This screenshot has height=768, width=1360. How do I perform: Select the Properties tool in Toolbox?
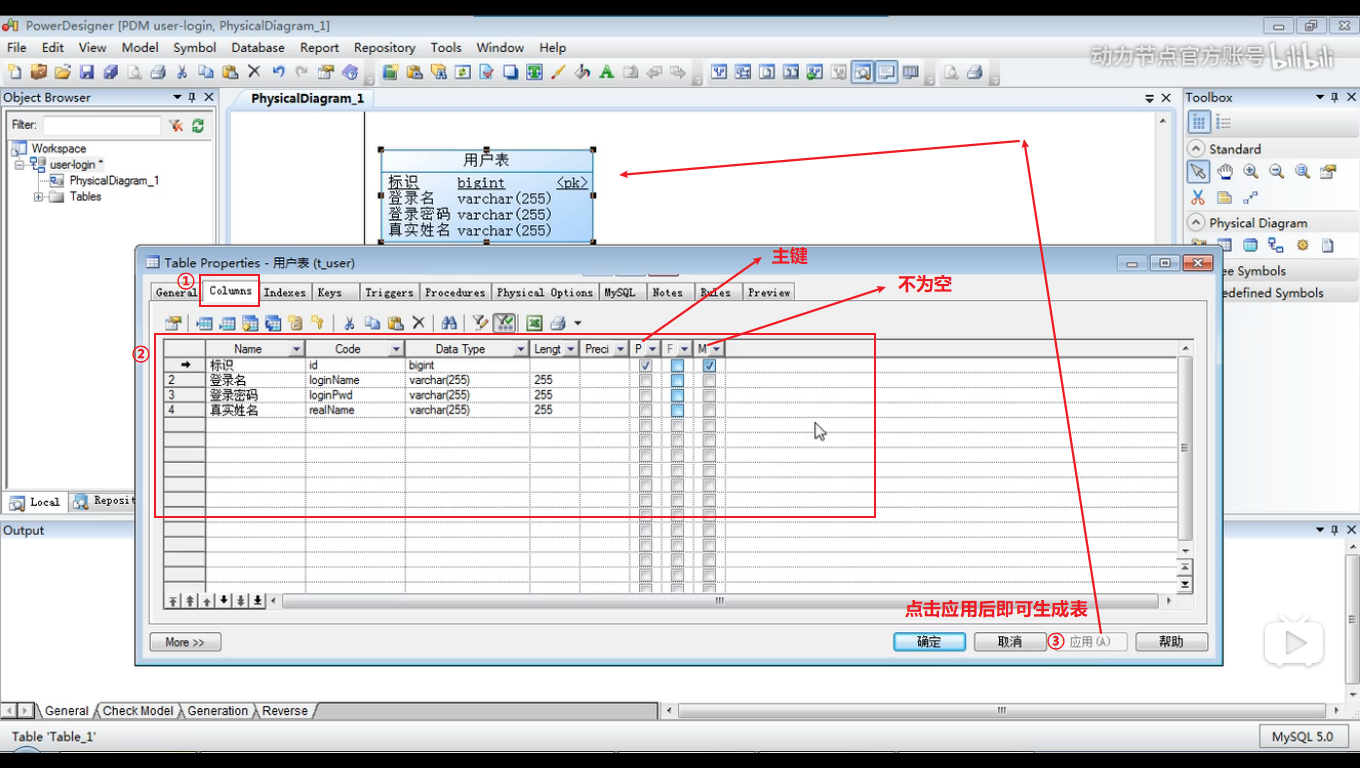1328,171
